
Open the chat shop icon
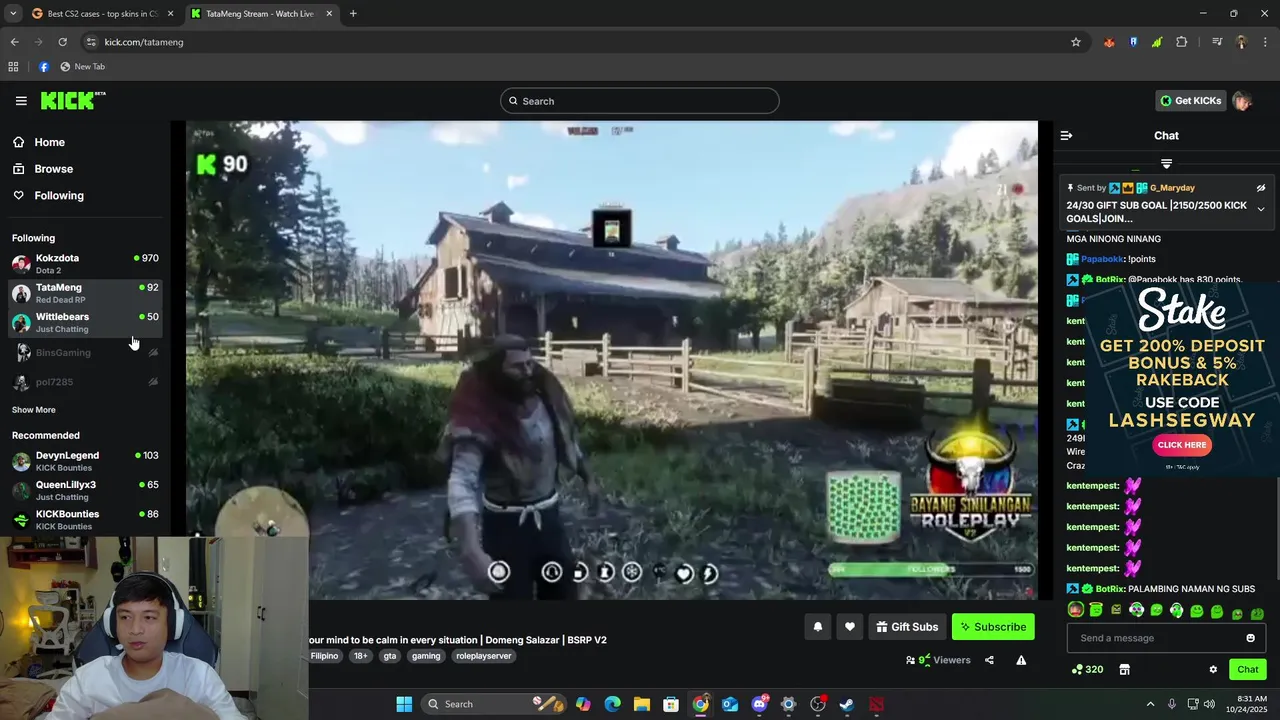pos(1124,669)
